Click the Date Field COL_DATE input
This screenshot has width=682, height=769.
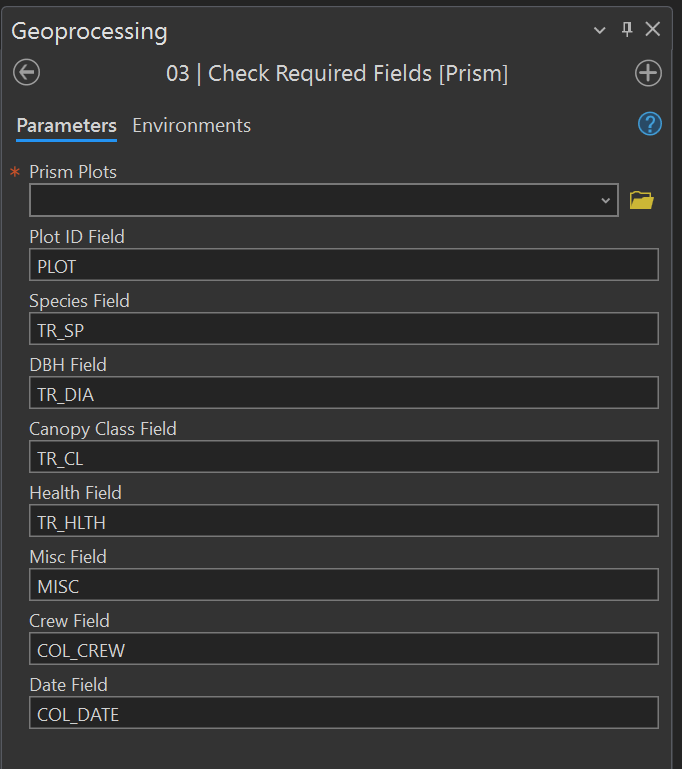pos(343,713)
